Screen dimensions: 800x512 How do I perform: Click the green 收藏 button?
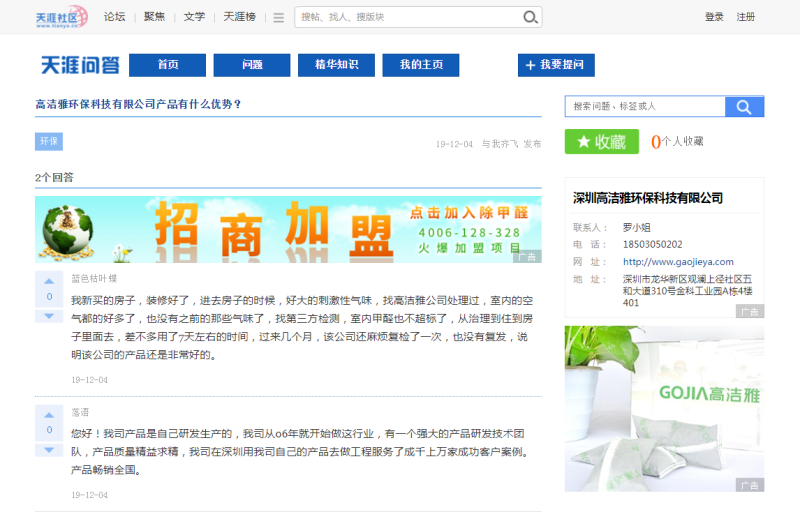[602, 142]
